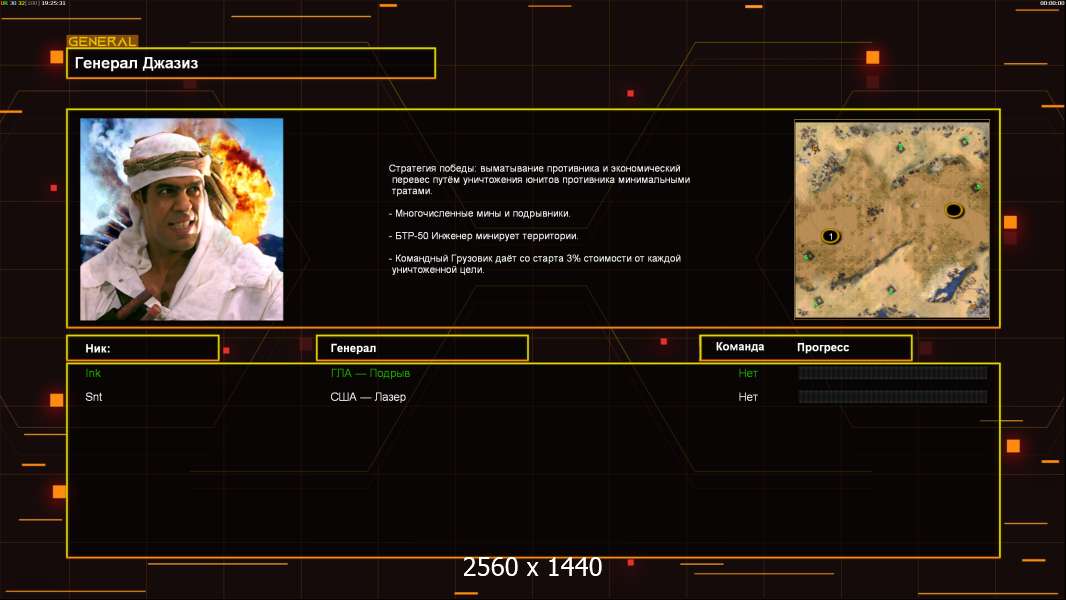Click team value 'Нет' for Snt
Screen dimensions: 1066x600
point(748,397)
